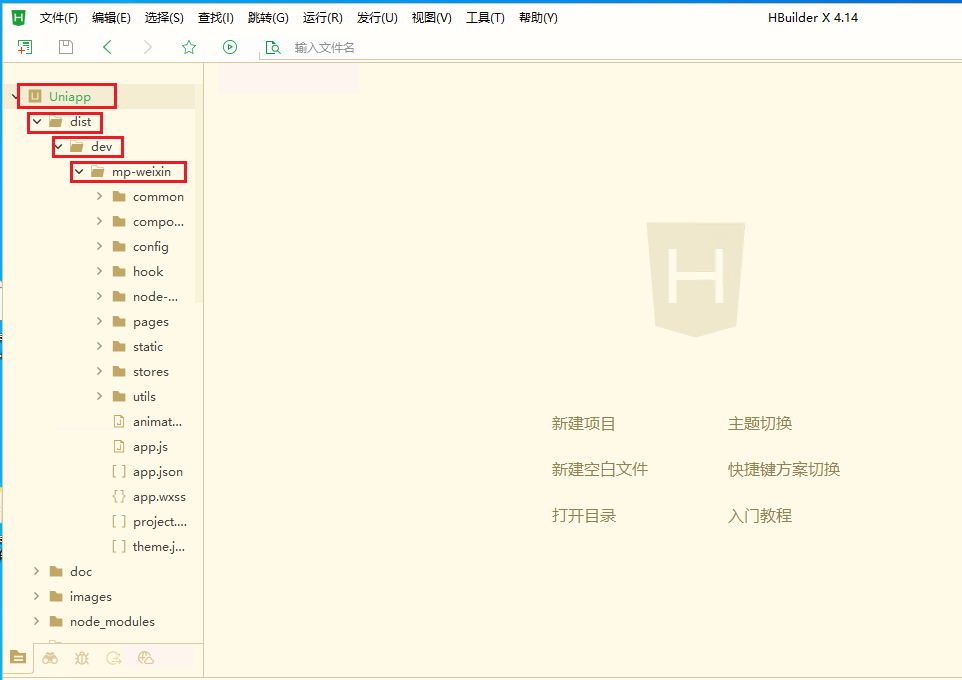Image resolution: width=962 pixels, height=680 pixels.
Task: Open the 发行(U) menu
Action: coord(377,18)
